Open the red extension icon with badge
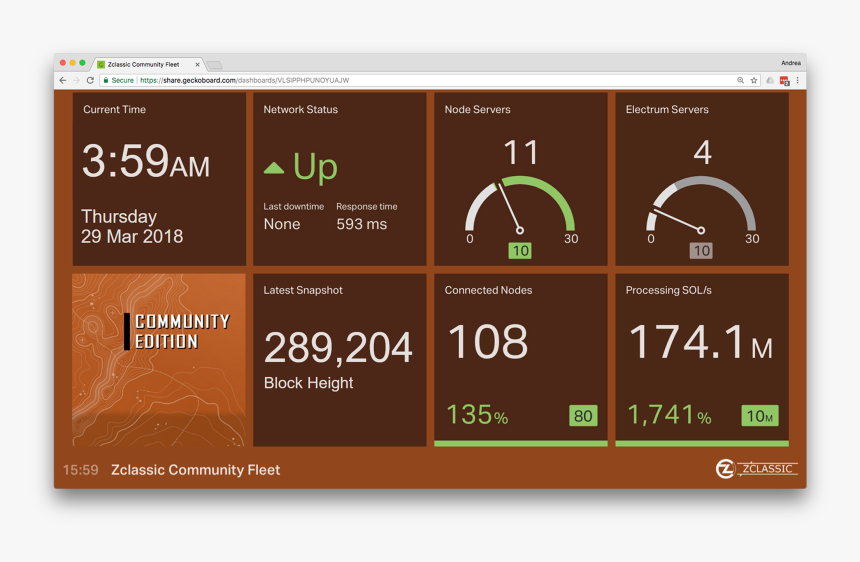This screenshot has height=562, width=860. pos(784,81)
